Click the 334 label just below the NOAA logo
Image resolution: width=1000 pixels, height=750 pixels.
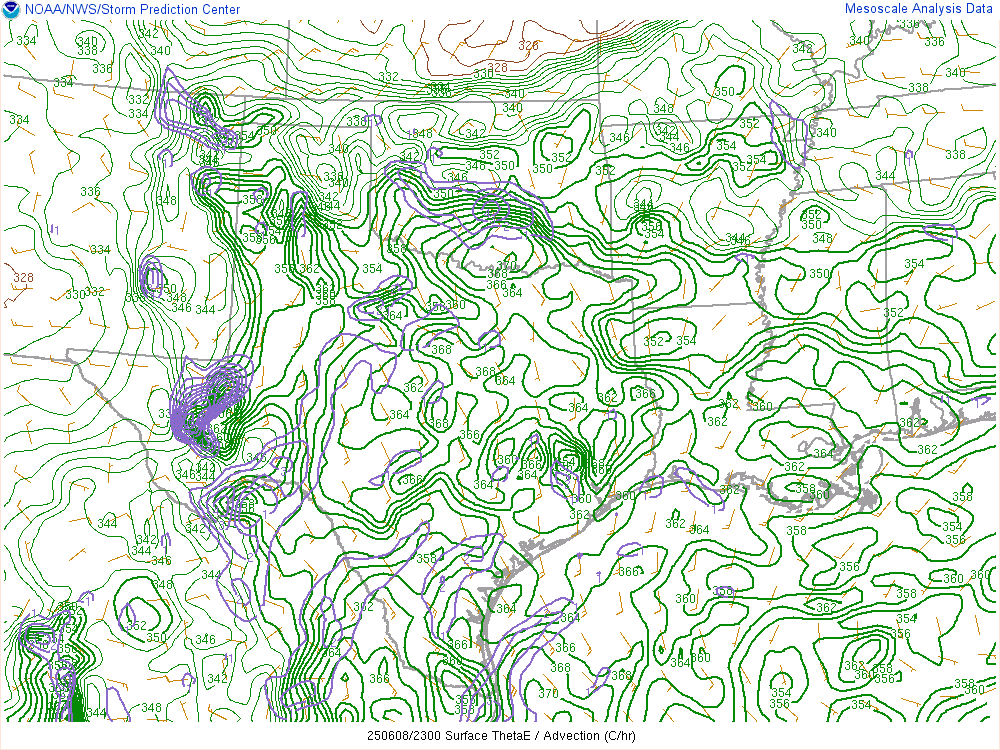pyautogui.click(x=27, y=40)
